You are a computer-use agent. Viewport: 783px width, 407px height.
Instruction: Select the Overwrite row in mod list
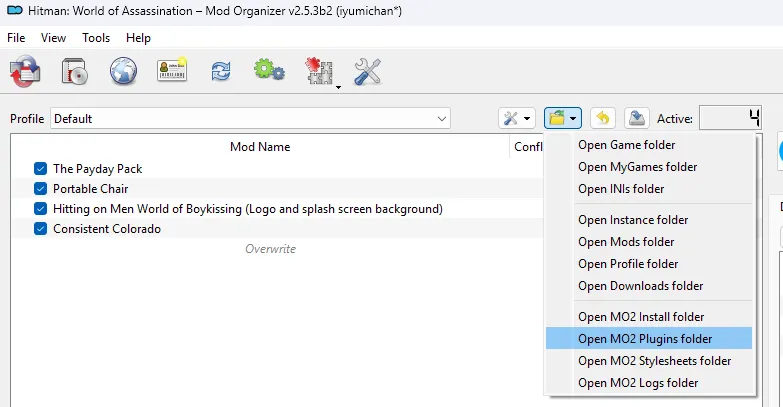tap(270, 249)
